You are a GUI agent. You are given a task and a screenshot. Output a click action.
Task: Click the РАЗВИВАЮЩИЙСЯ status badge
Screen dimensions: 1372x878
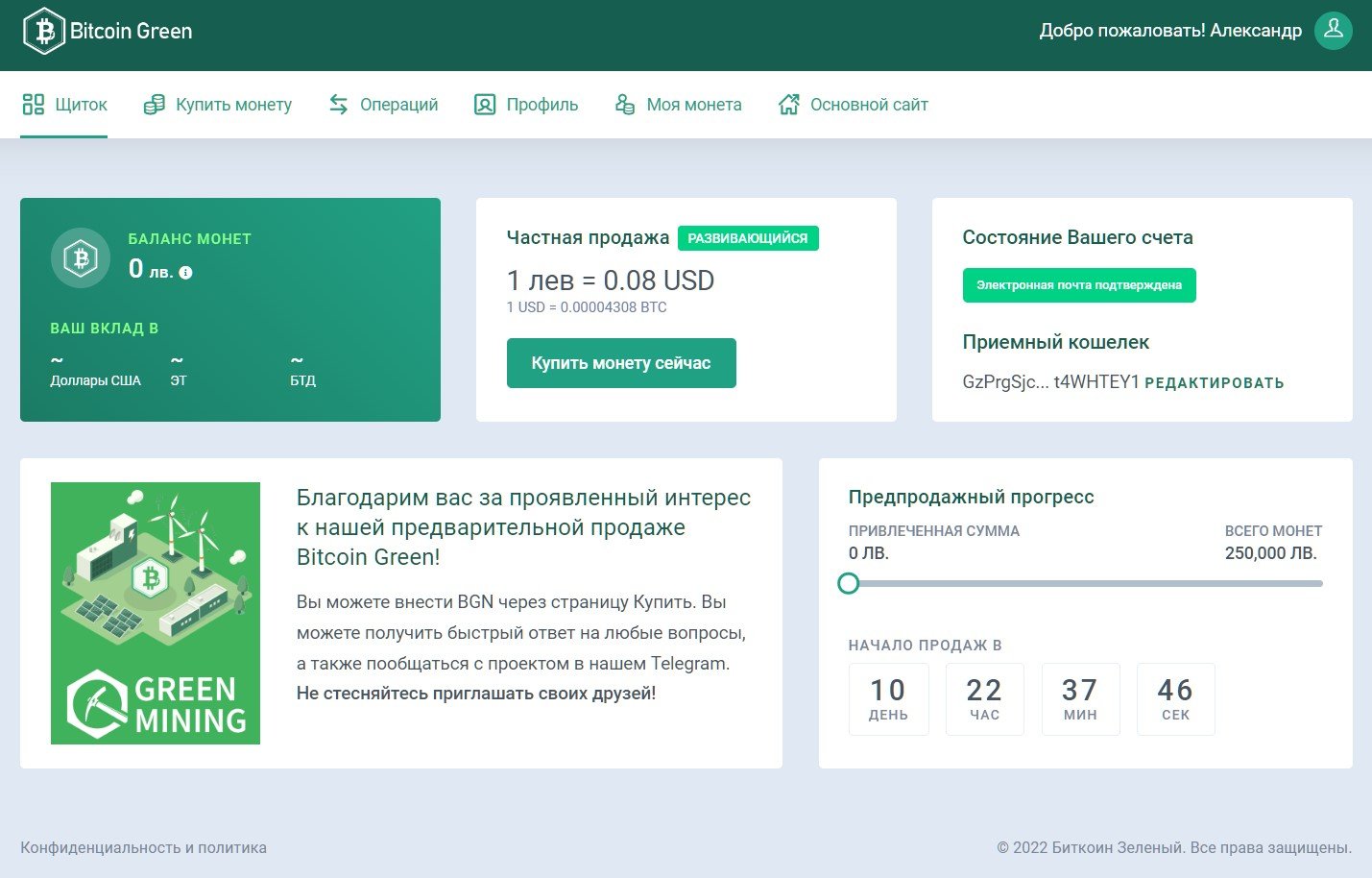point(748,238)
